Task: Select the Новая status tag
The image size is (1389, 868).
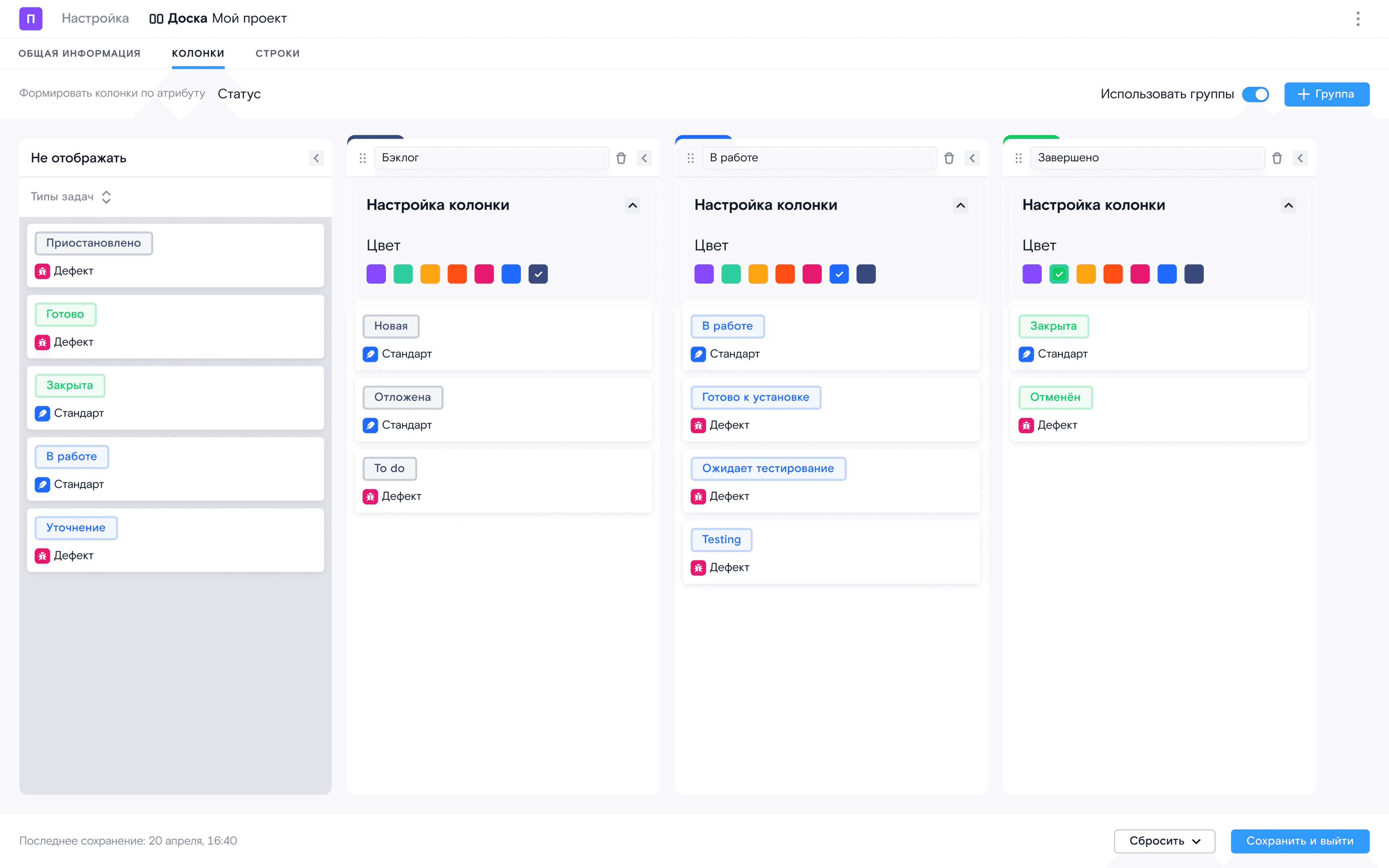Action: coord(391,326)
